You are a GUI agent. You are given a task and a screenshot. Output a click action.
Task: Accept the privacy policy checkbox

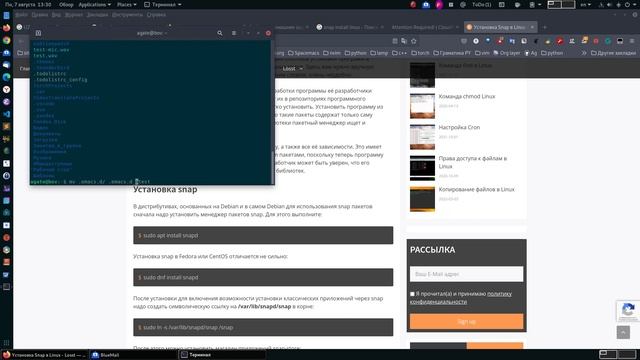click(412, 294)
